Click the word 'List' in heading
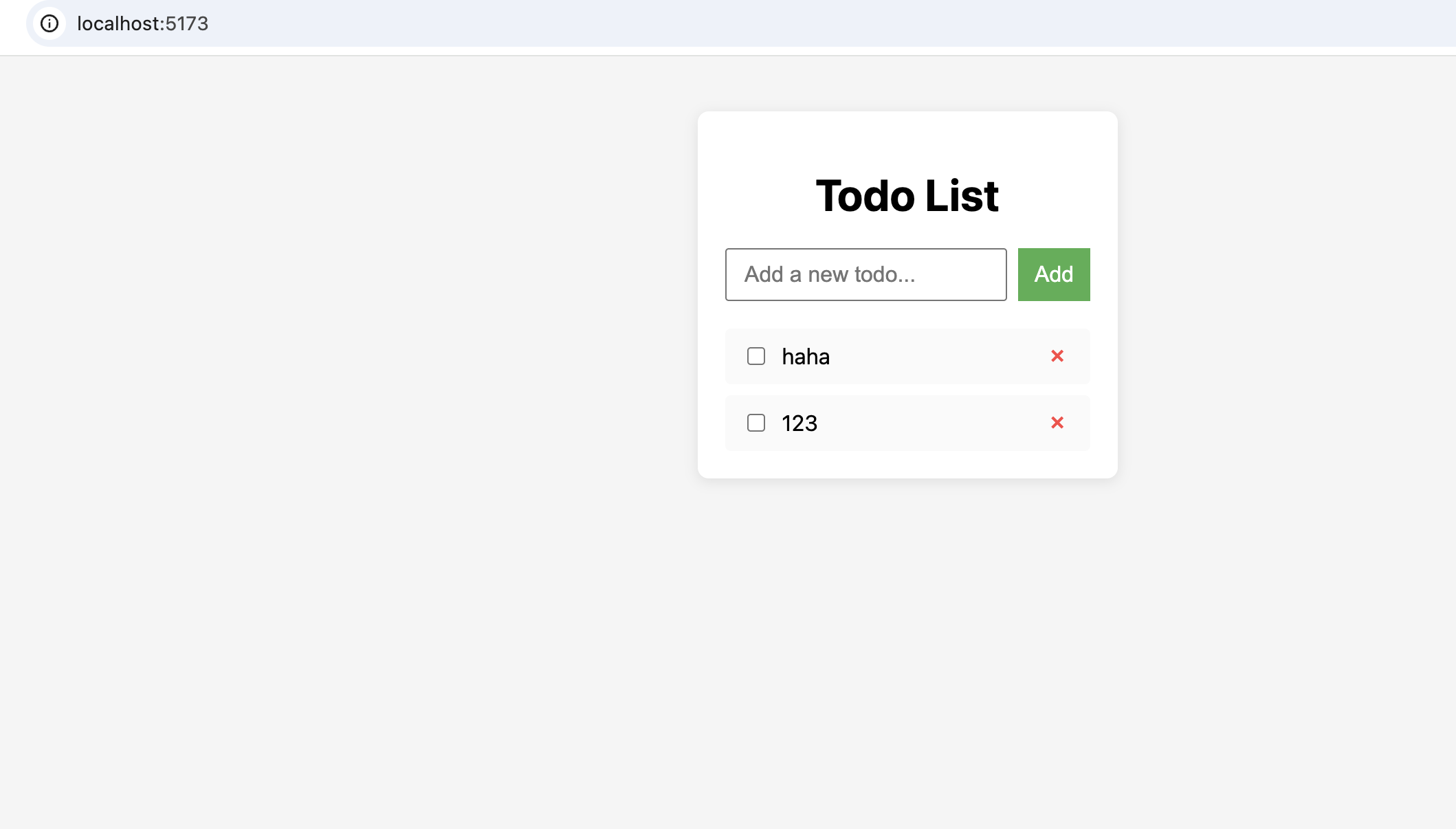 point(961,196)
